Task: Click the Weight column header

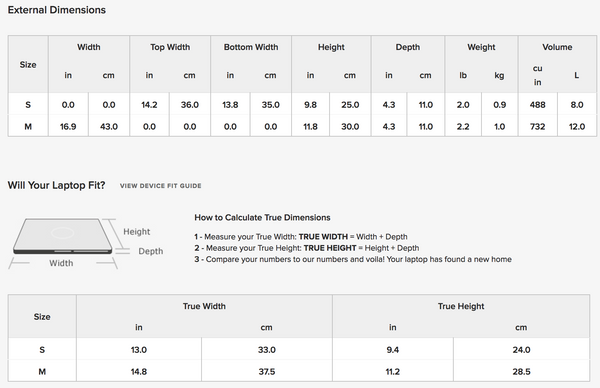Action: tap(481, 47)
